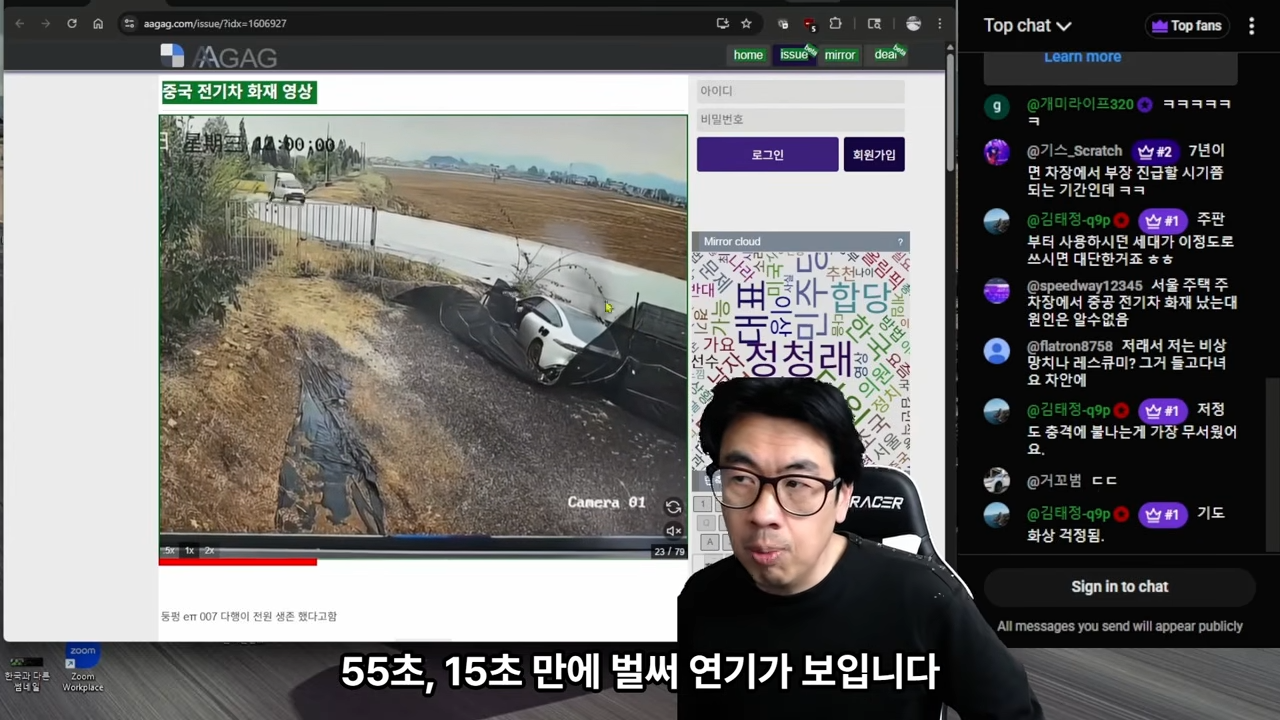Set playback speed to 2x
Image resolution: width=1280 pixels, height=720 pixels.
pos(209,551)
